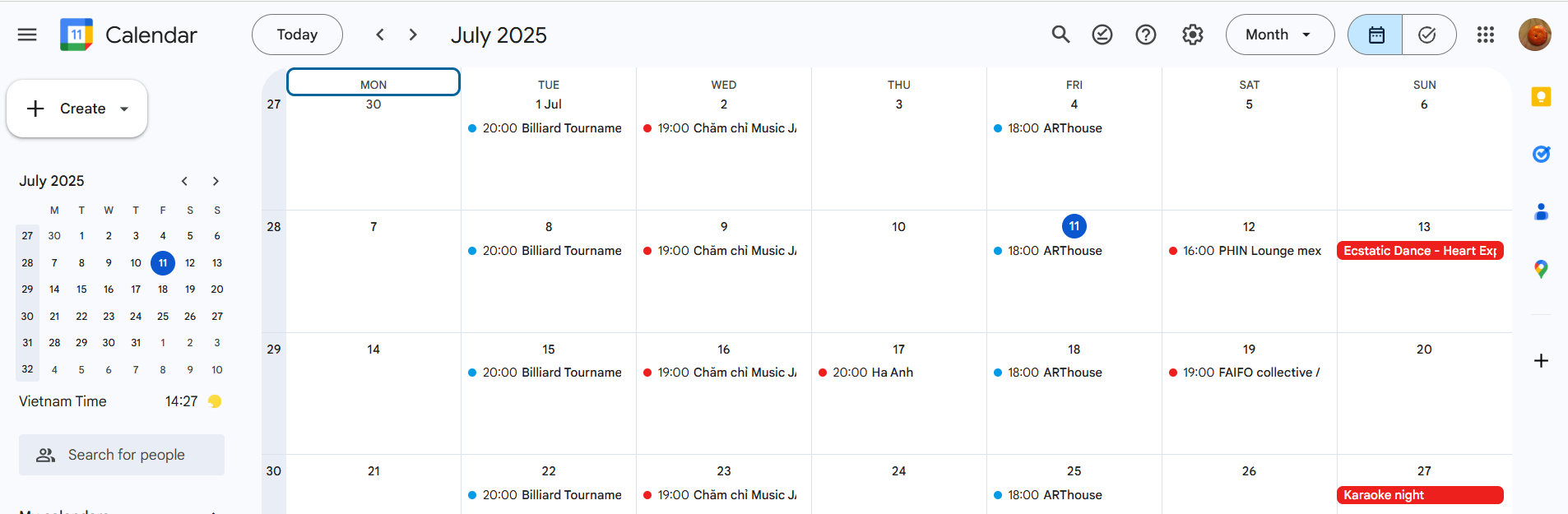Open the Ecstatic Dance event
This screenshot has height=514, width=1568.
[1420, 251]
